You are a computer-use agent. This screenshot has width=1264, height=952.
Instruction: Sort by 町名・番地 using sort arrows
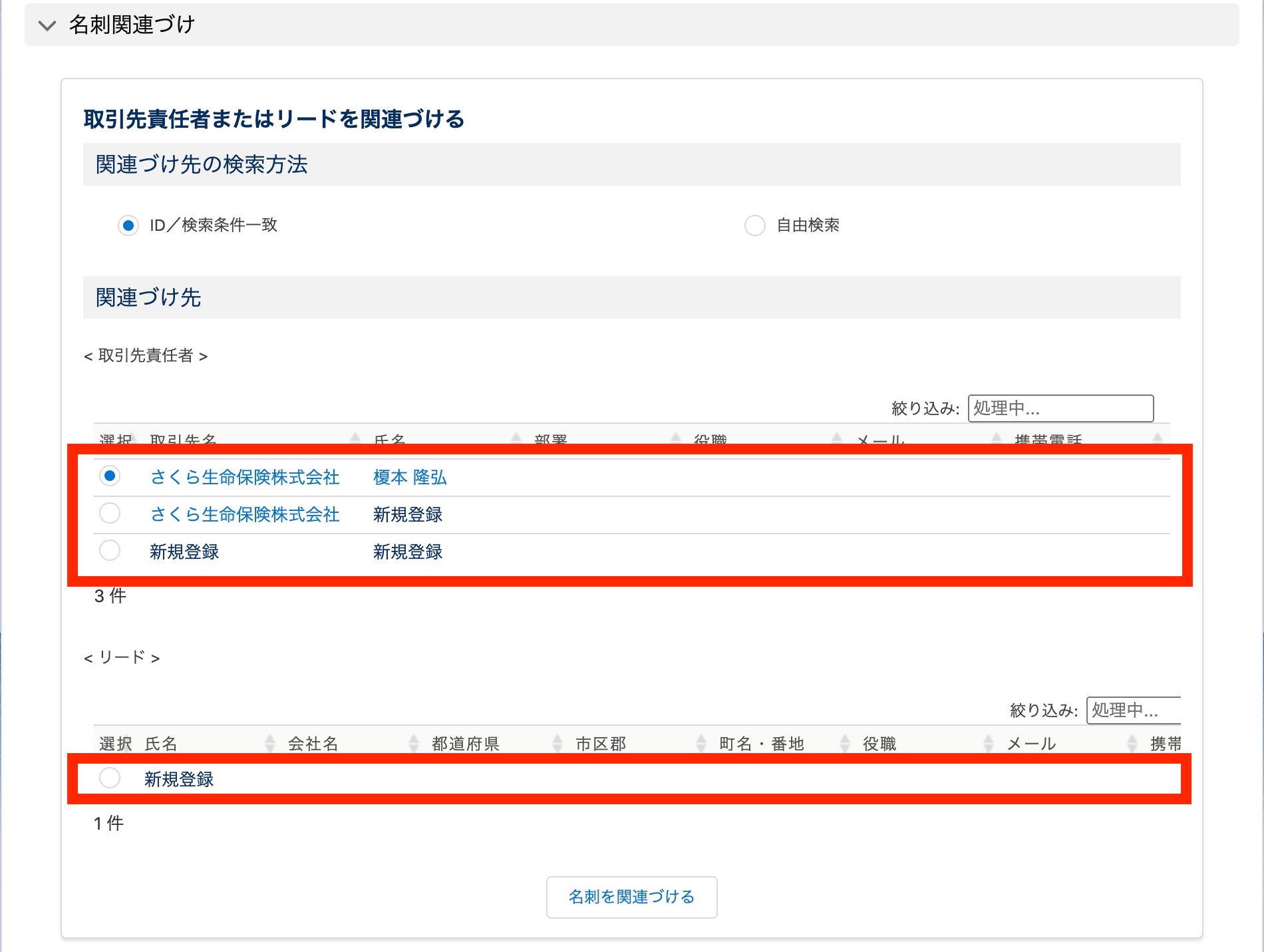pos(845,743)
